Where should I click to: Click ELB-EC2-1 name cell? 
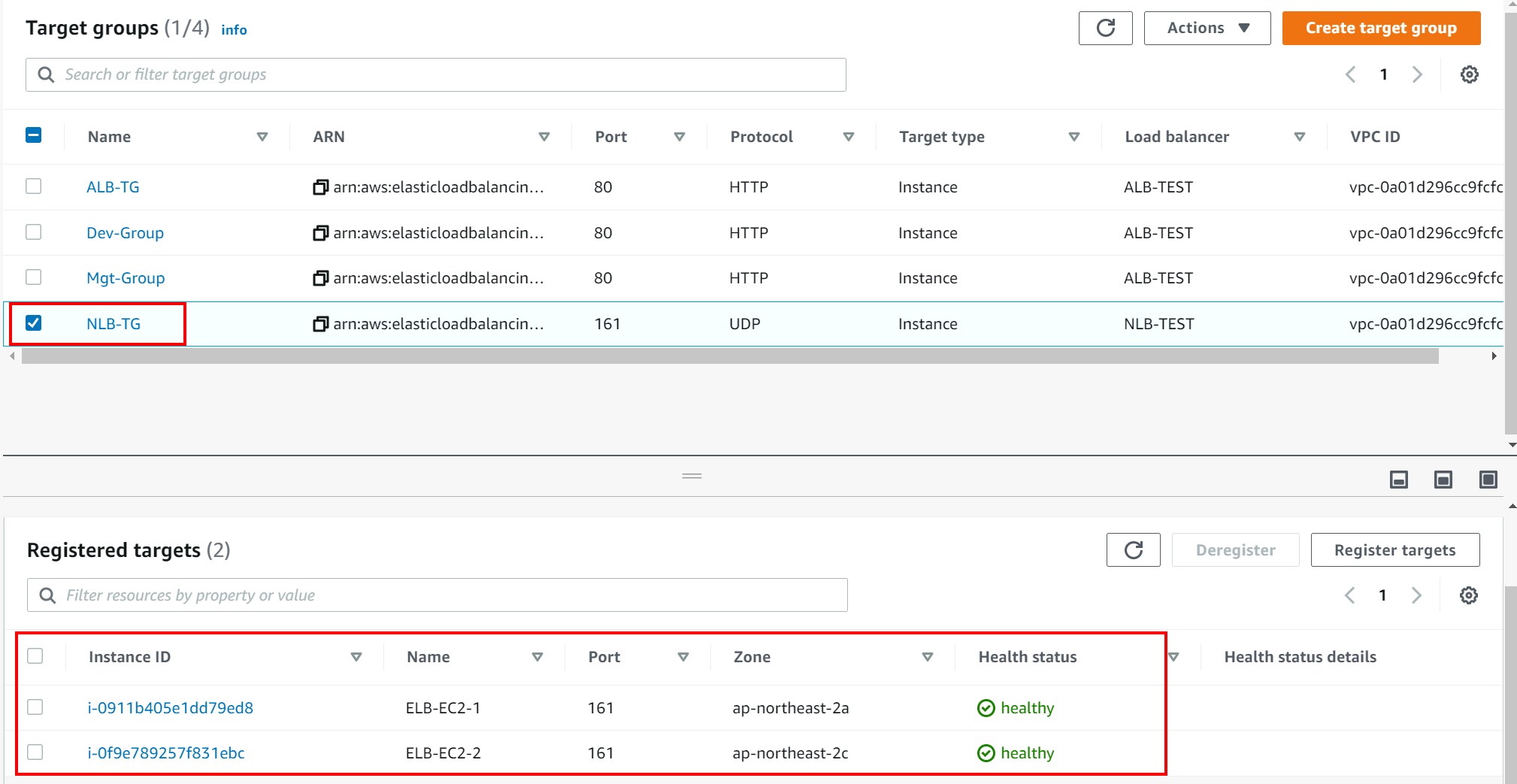[x=443, y=708]
